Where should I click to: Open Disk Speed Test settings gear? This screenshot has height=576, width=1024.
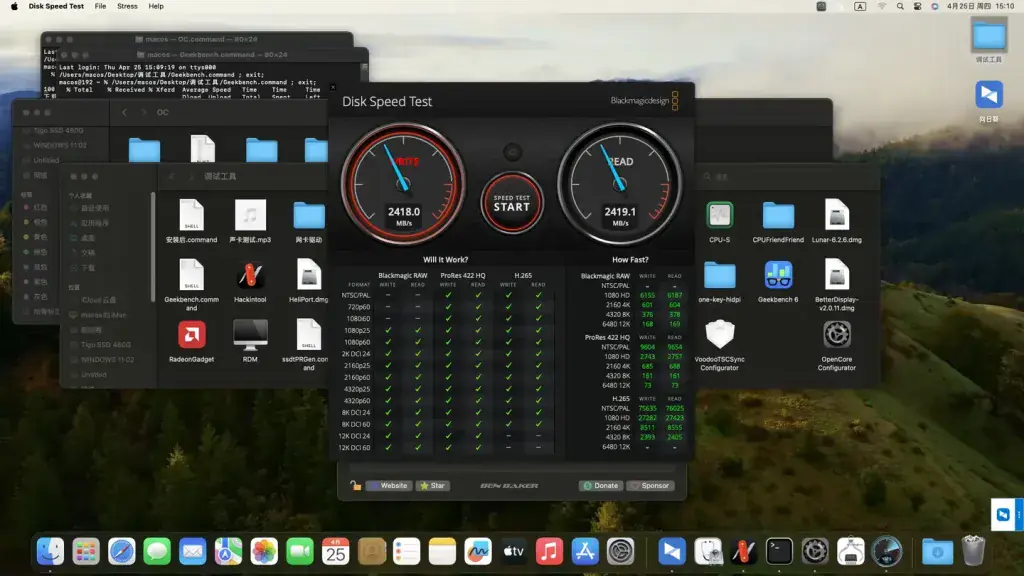(x=513, y=152)
